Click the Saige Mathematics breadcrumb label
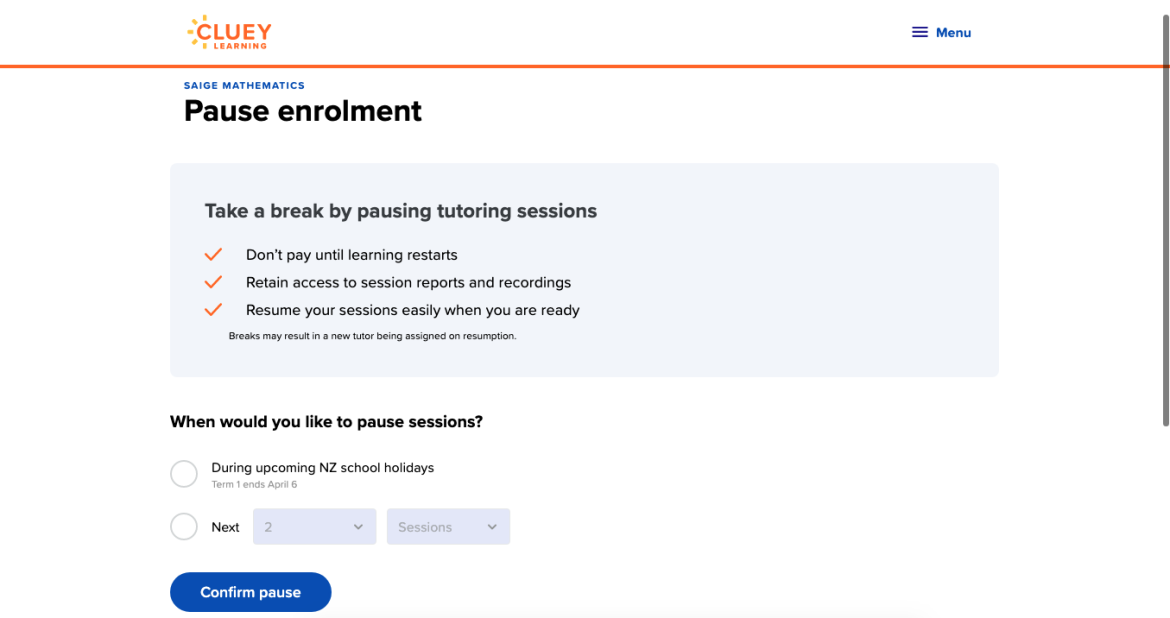Image resolution: width=1170 pixels, height=618 pixels. [x=244, y=86]
